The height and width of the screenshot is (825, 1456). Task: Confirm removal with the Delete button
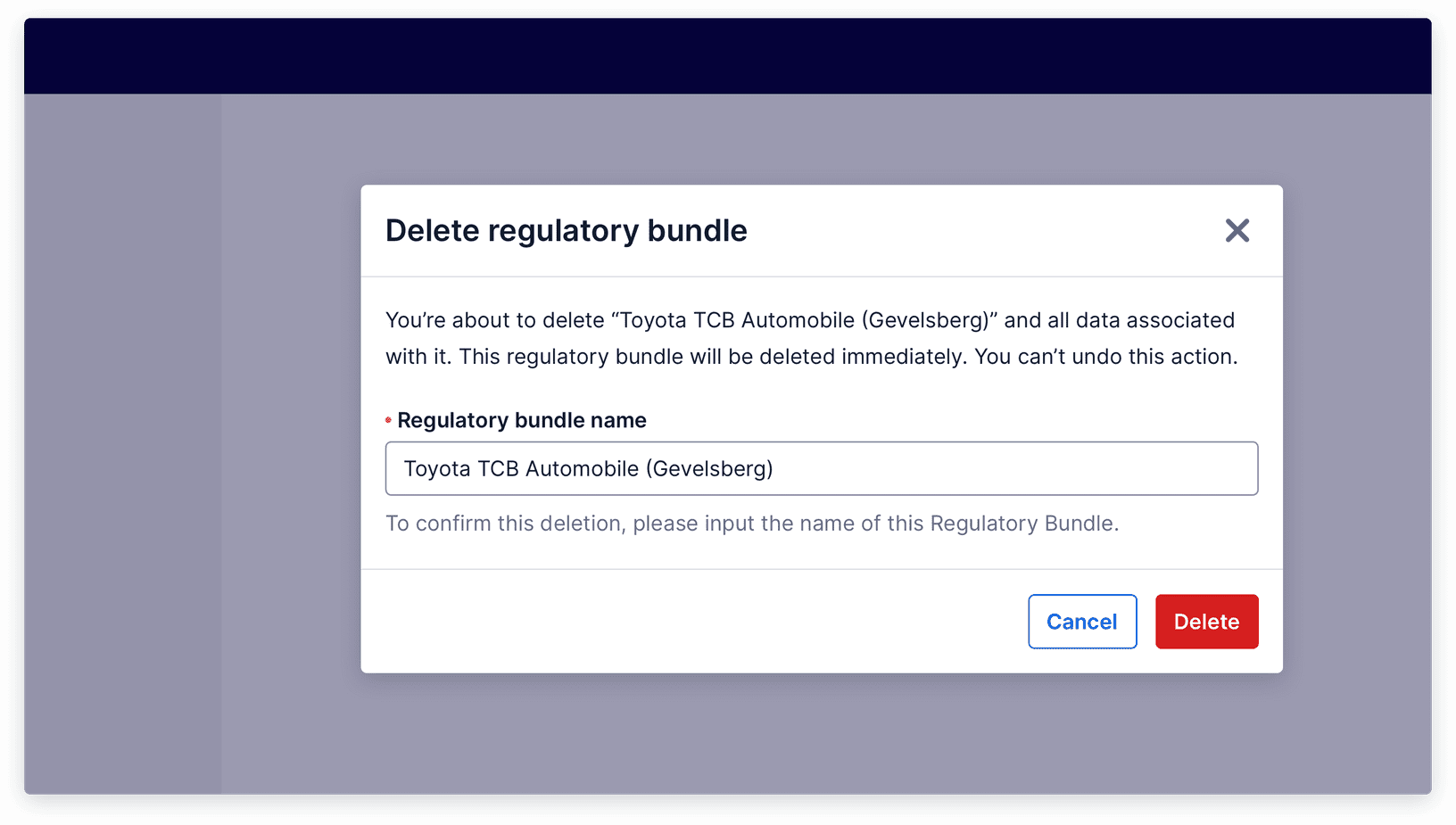(x=1206, y=622)
